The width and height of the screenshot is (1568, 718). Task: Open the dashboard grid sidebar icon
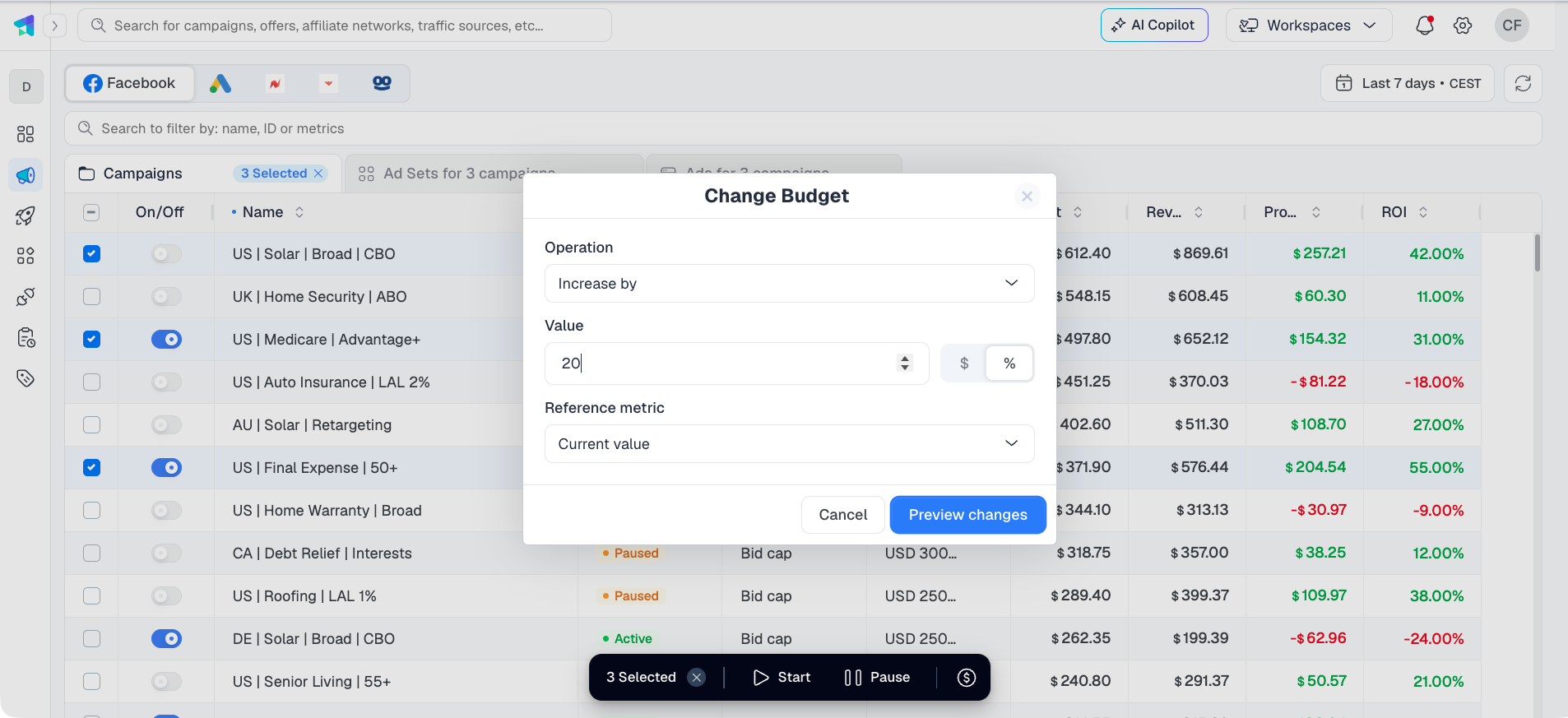26,134
